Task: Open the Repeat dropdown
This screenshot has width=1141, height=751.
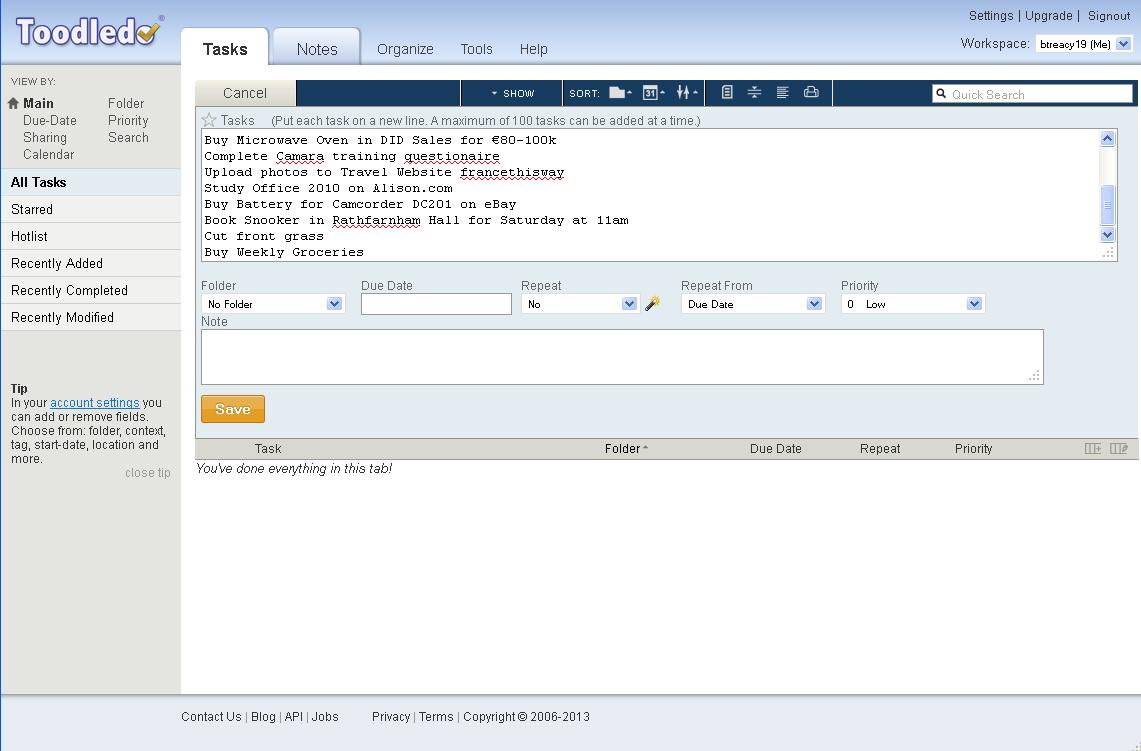Action: click(580, 303)
